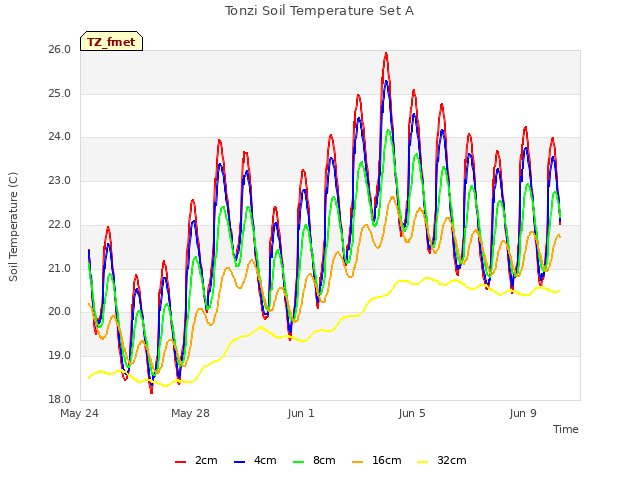
Task: Click the highest red 2cm peak near 26
Action: 386,54
